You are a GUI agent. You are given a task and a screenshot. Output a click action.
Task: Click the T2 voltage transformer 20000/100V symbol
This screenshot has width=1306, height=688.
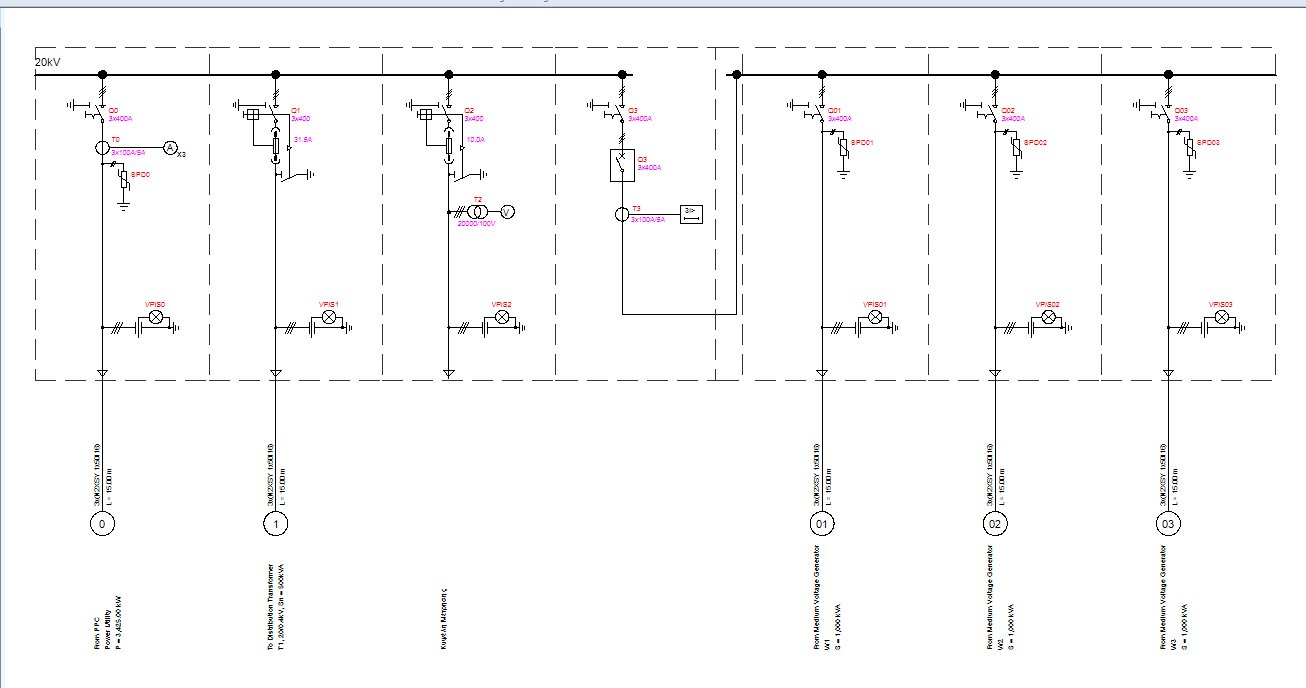click(477, 211)
